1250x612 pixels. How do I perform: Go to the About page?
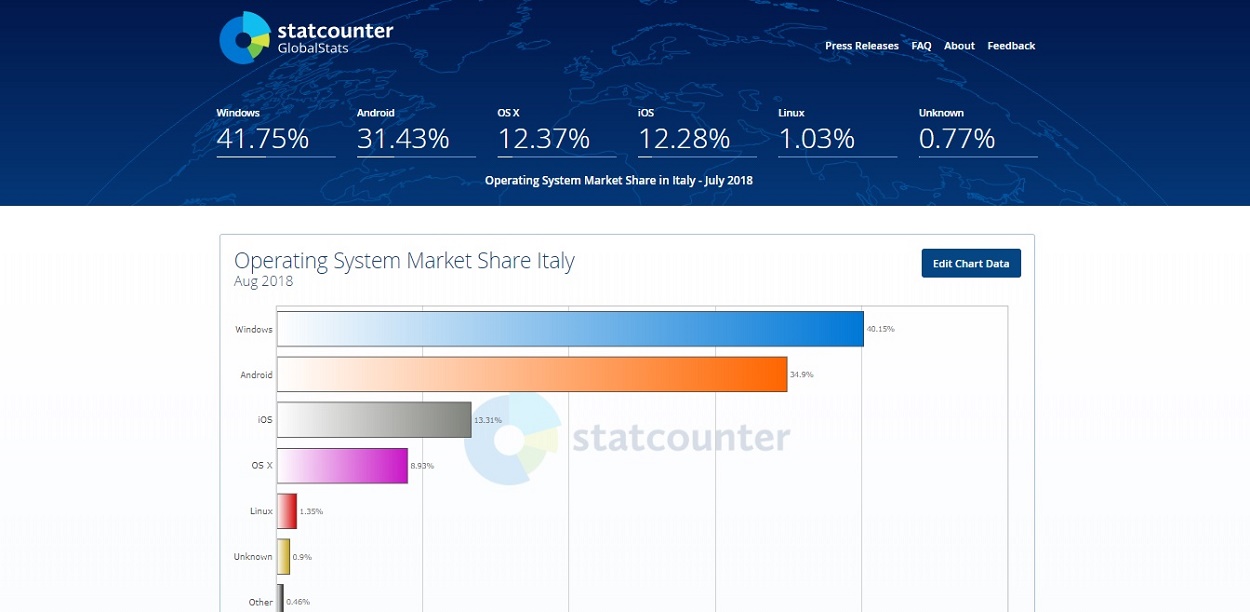pyautogui.click(x=959, y=46)
